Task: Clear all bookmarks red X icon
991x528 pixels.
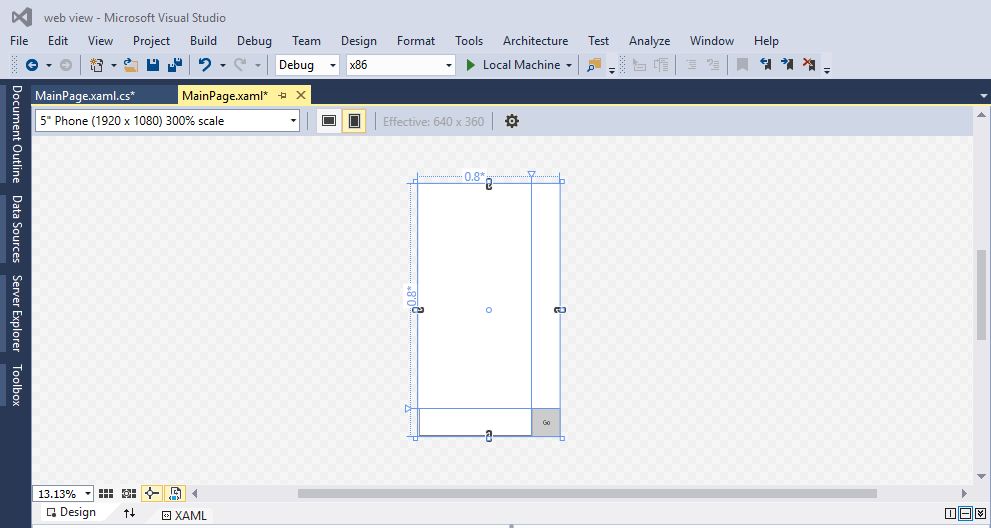Action: 808,64
